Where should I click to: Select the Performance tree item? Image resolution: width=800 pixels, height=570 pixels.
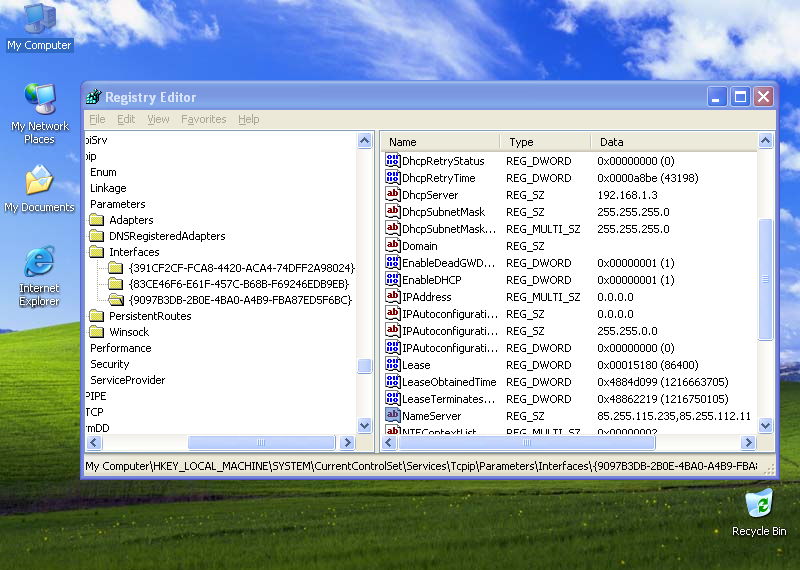coord(120,348)
